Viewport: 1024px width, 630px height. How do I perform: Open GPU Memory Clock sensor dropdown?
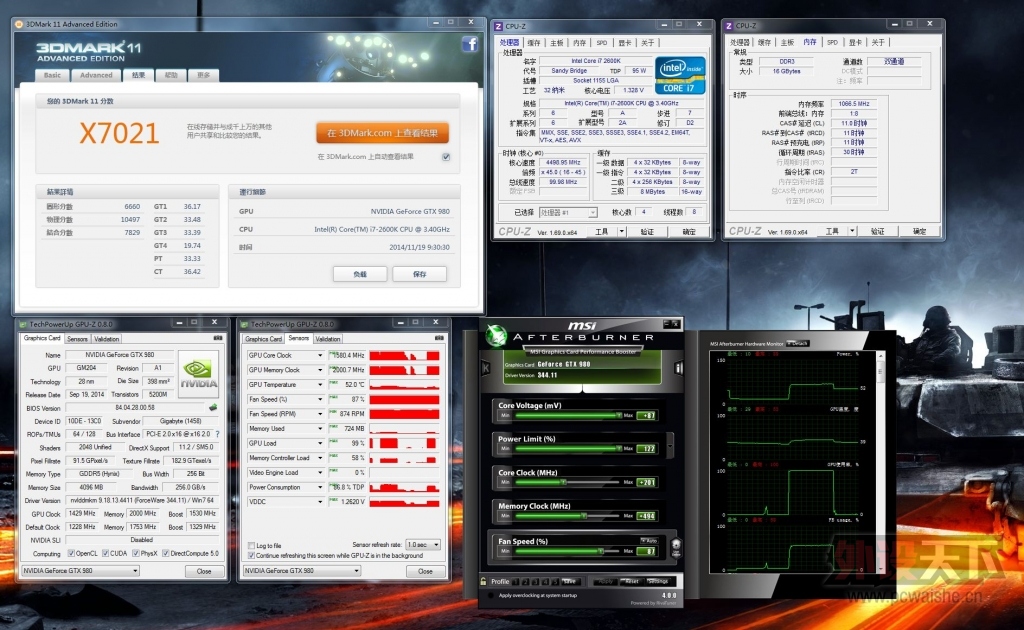point(320,370)
